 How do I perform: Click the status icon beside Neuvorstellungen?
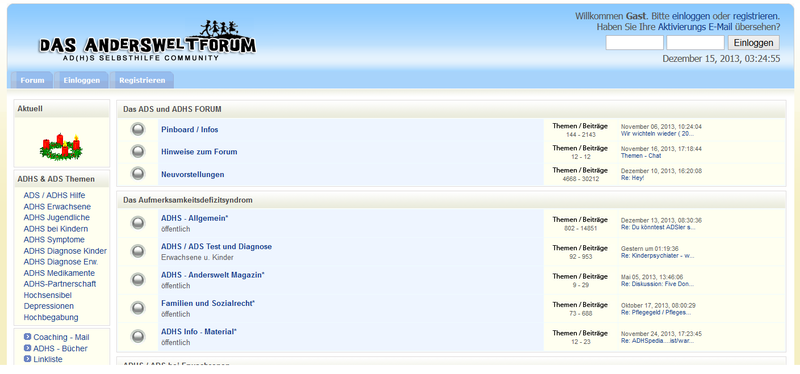(x=138, y=174)
